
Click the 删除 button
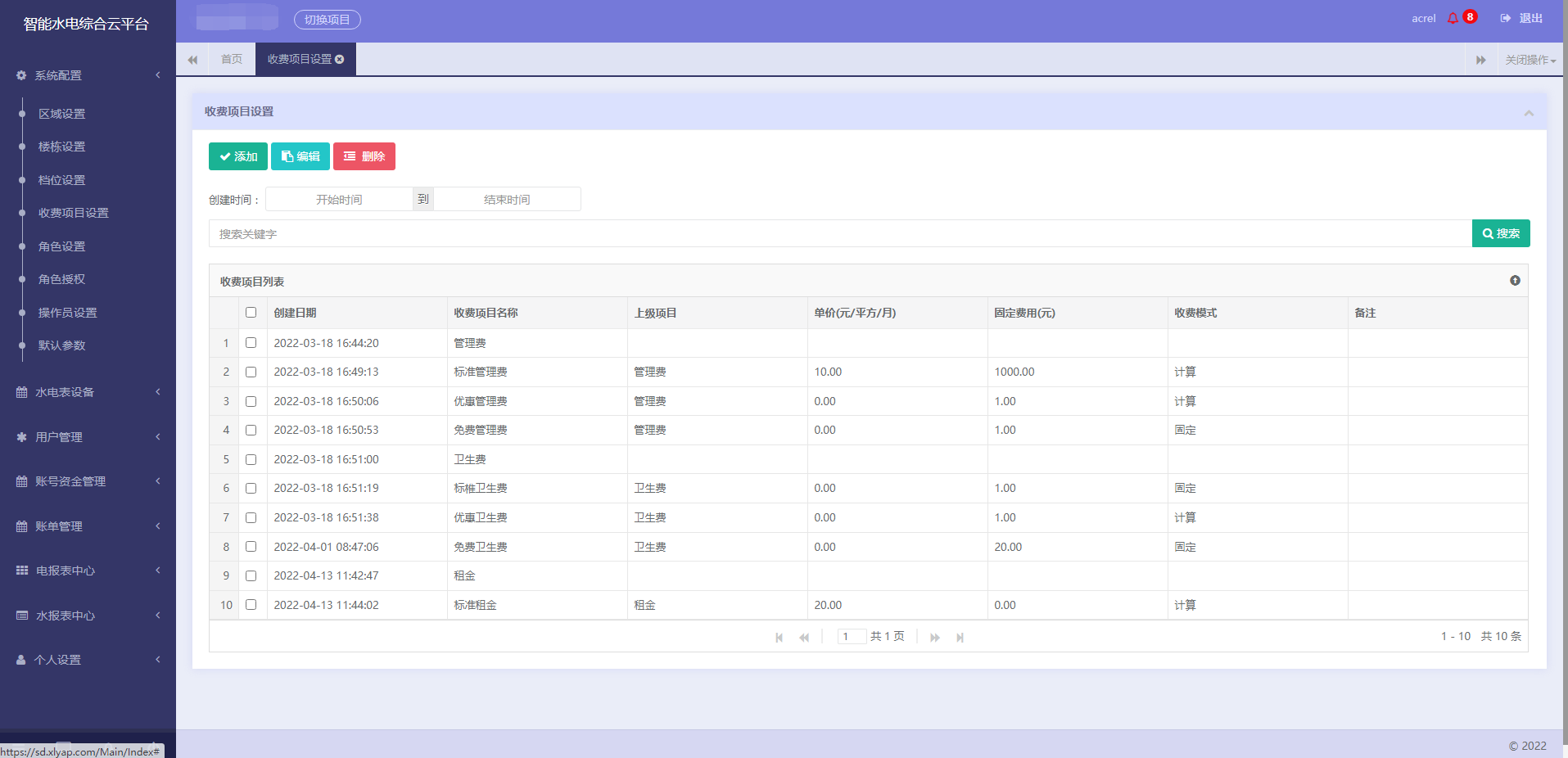(364, 156)
